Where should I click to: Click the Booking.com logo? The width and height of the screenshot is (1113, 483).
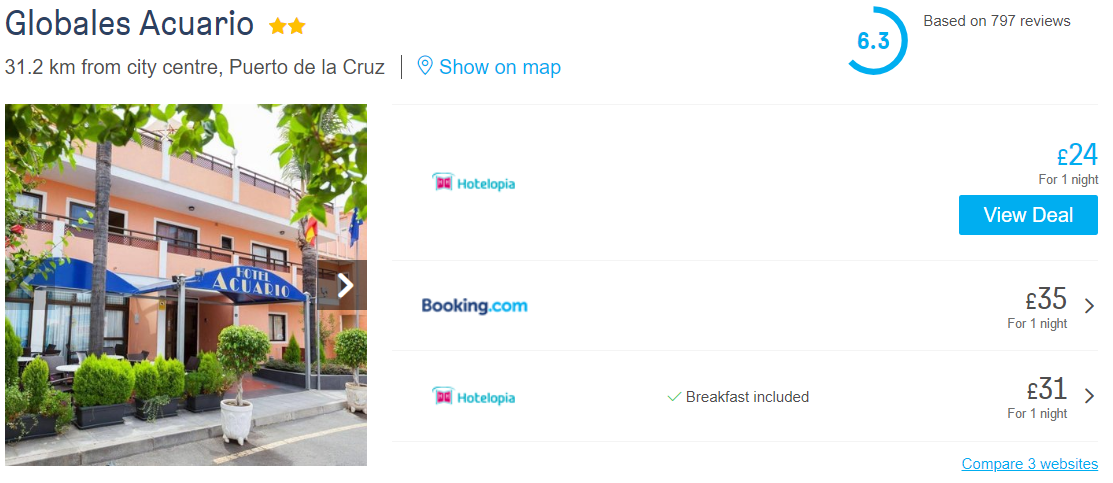(x=474, y=306)
